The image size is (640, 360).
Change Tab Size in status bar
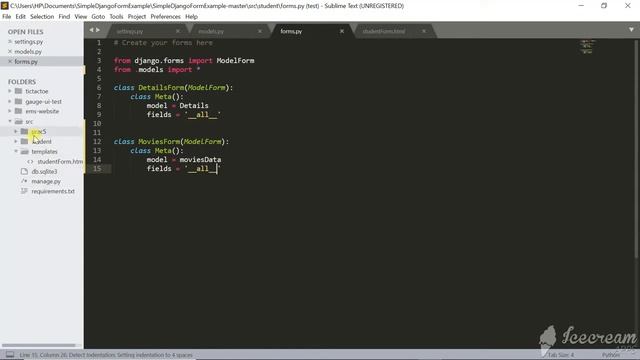click(x=561, y=355)
